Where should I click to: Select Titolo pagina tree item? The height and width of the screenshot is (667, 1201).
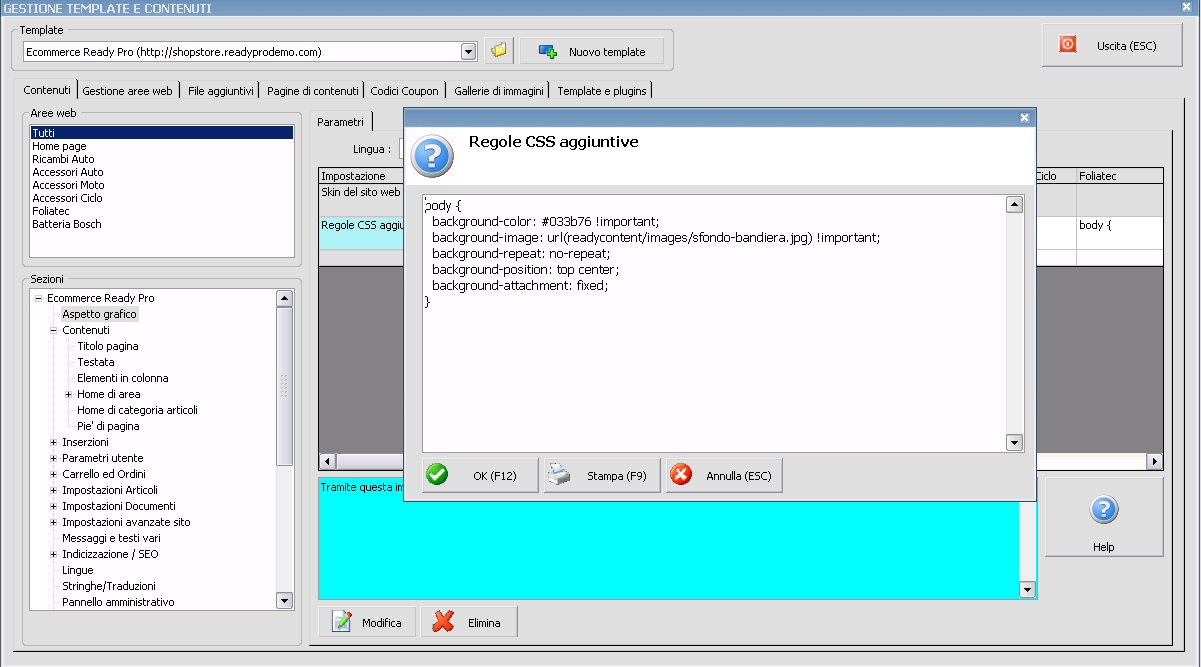coord(108,346)
